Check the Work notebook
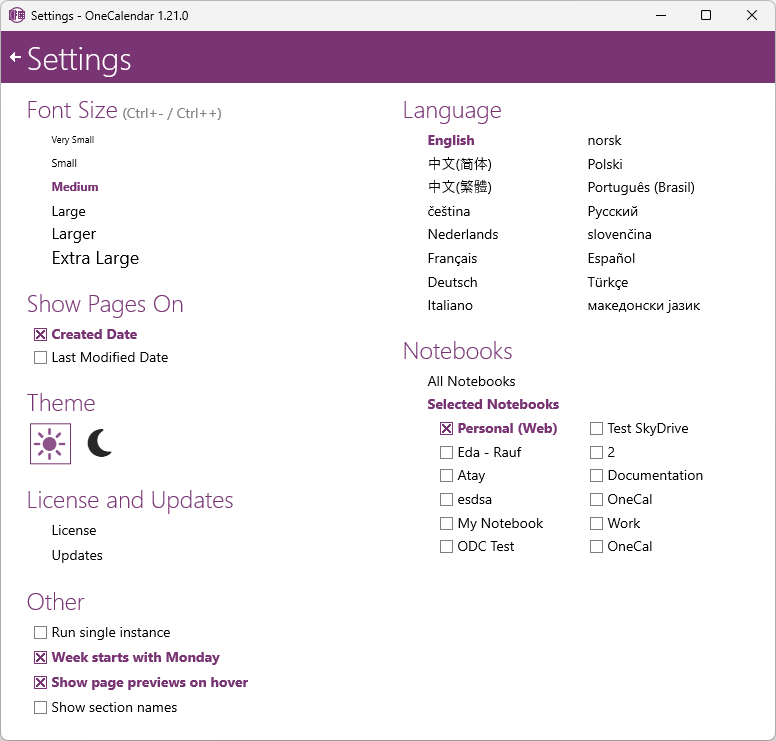This screenshot has width=776, height=741. pyautogui.click(x=596, y=523)
